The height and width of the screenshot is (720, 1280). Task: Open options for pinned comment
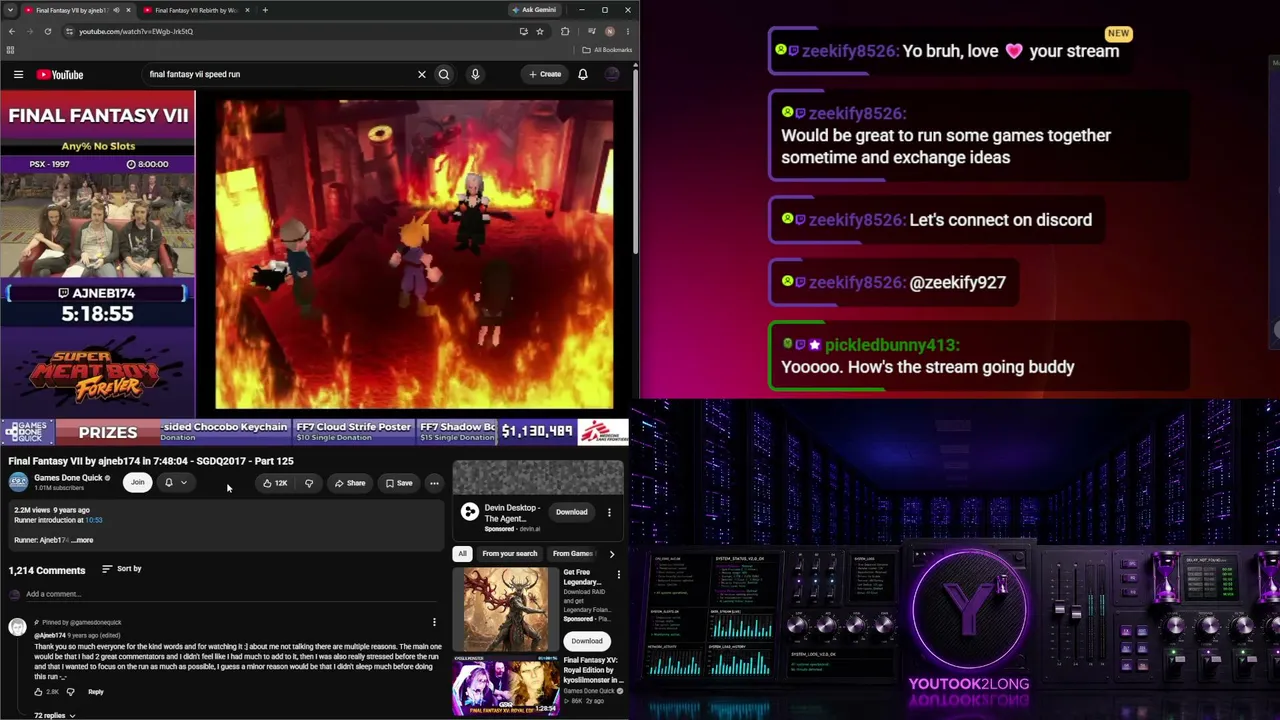(434, 623)
